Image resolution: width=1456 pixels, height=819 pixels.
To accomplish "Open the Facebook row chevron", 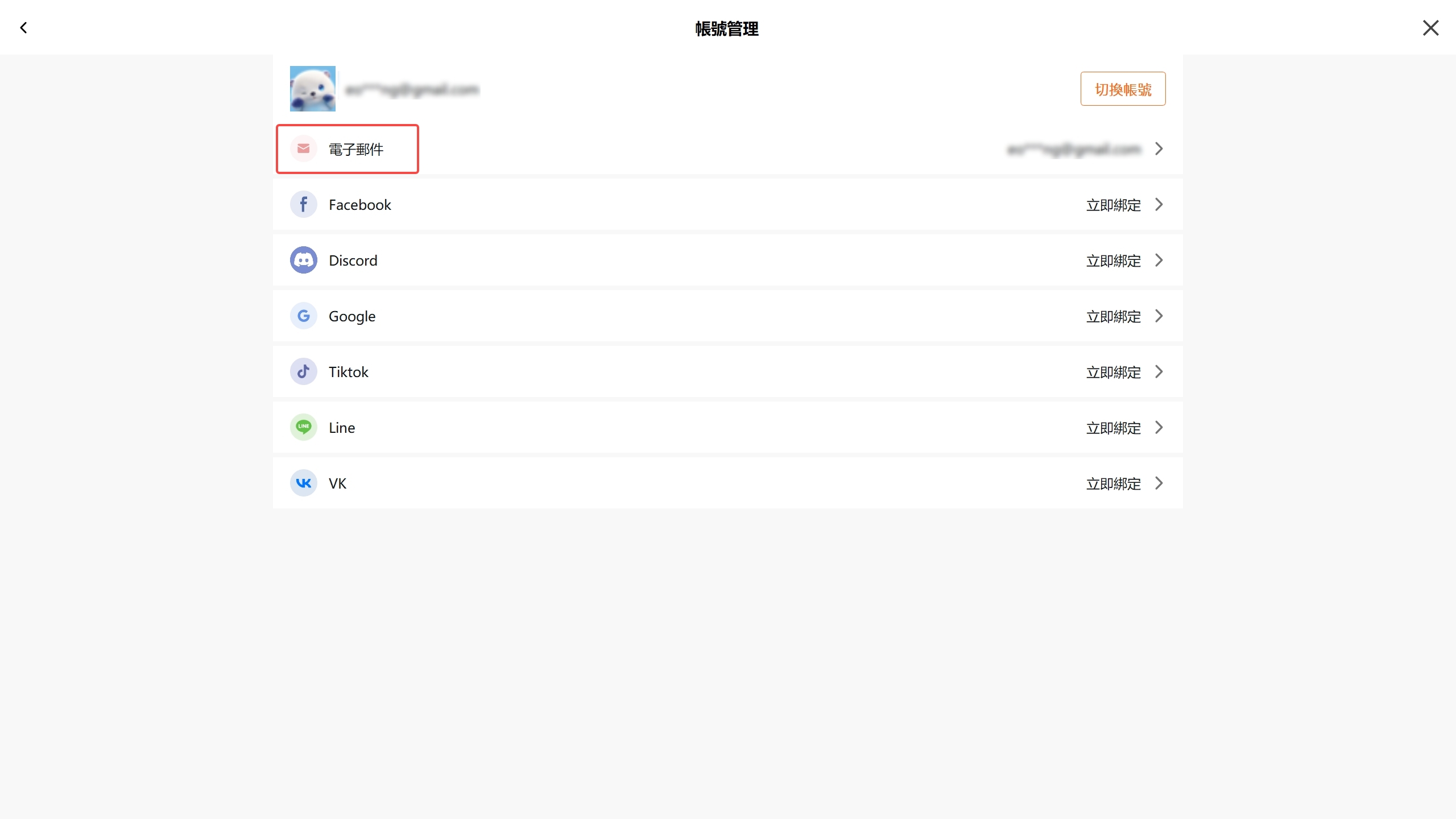I will point(1159,205).
